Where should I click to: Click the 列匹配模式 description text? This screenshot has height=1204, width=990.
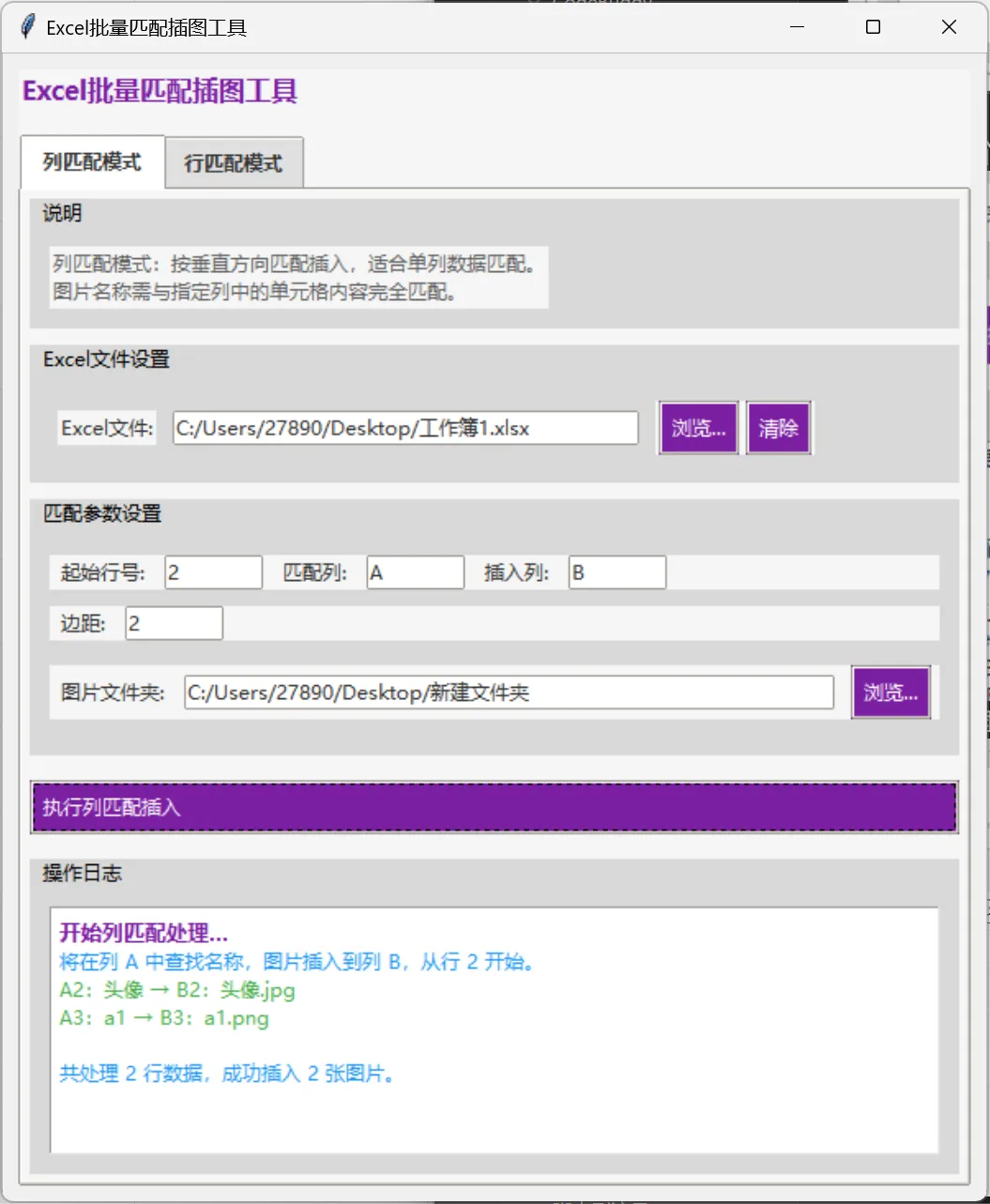click(298, 278)
